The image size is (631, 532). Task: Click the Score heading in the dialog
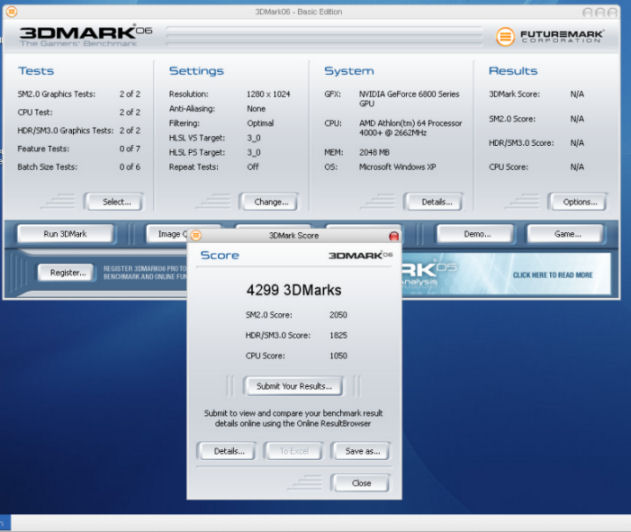(x=219, y=255)
